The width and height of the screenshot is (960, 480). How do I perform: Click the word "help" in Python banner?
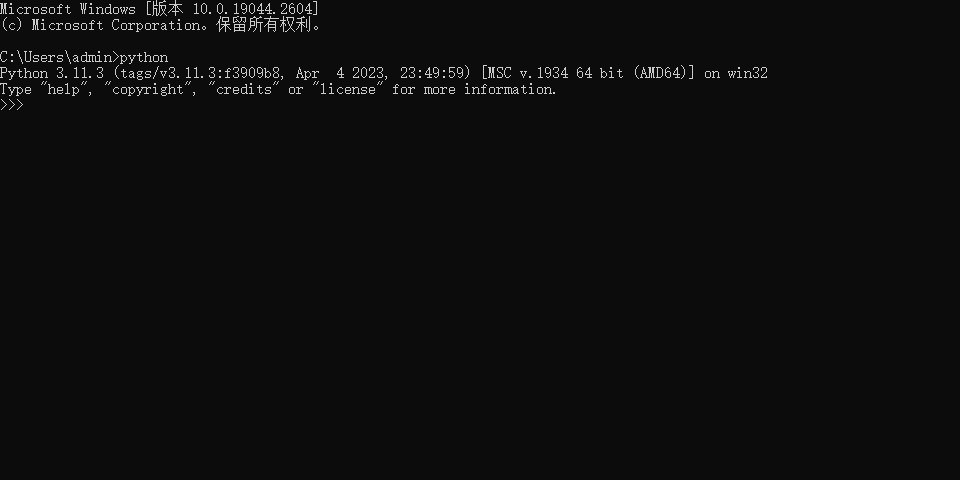pos(64,89)
